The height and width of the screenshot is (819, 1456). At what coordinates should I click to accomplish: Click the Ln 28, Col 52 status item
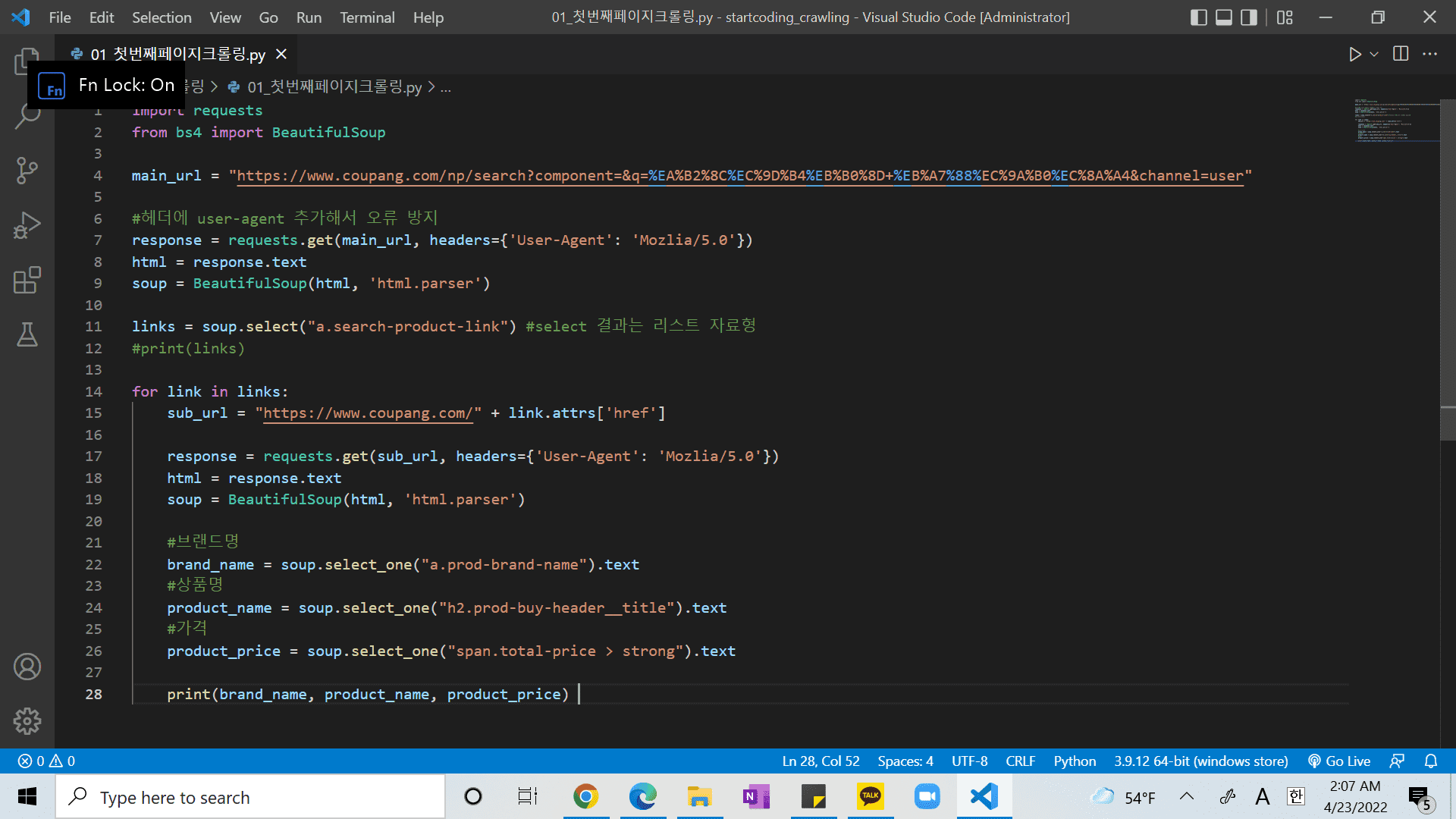[x=821, y=761]
